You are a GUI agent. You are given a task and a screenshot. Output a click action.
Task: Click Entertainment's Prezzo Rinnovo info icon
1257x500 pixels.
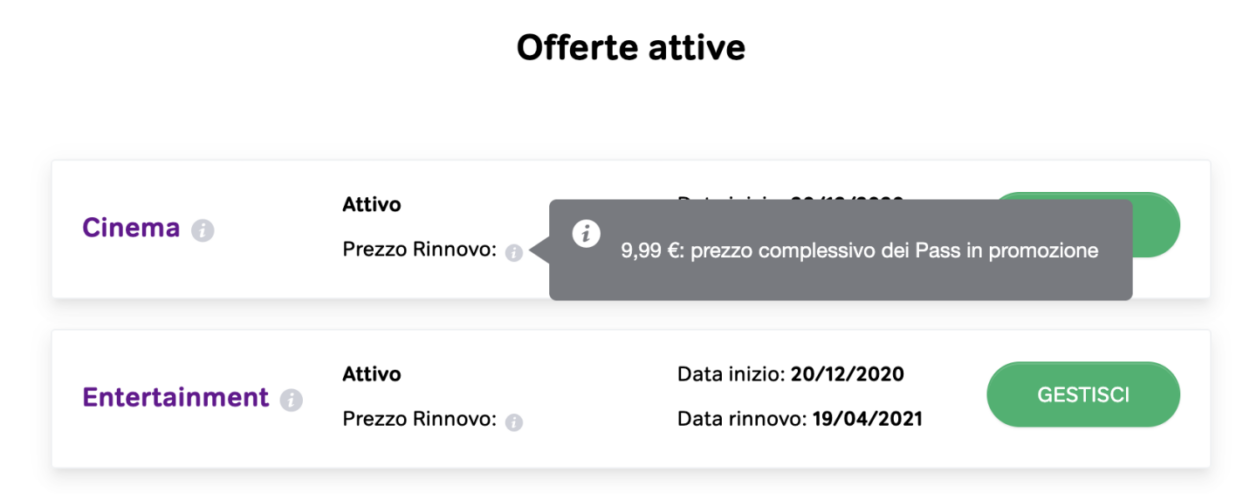point(514,422)
